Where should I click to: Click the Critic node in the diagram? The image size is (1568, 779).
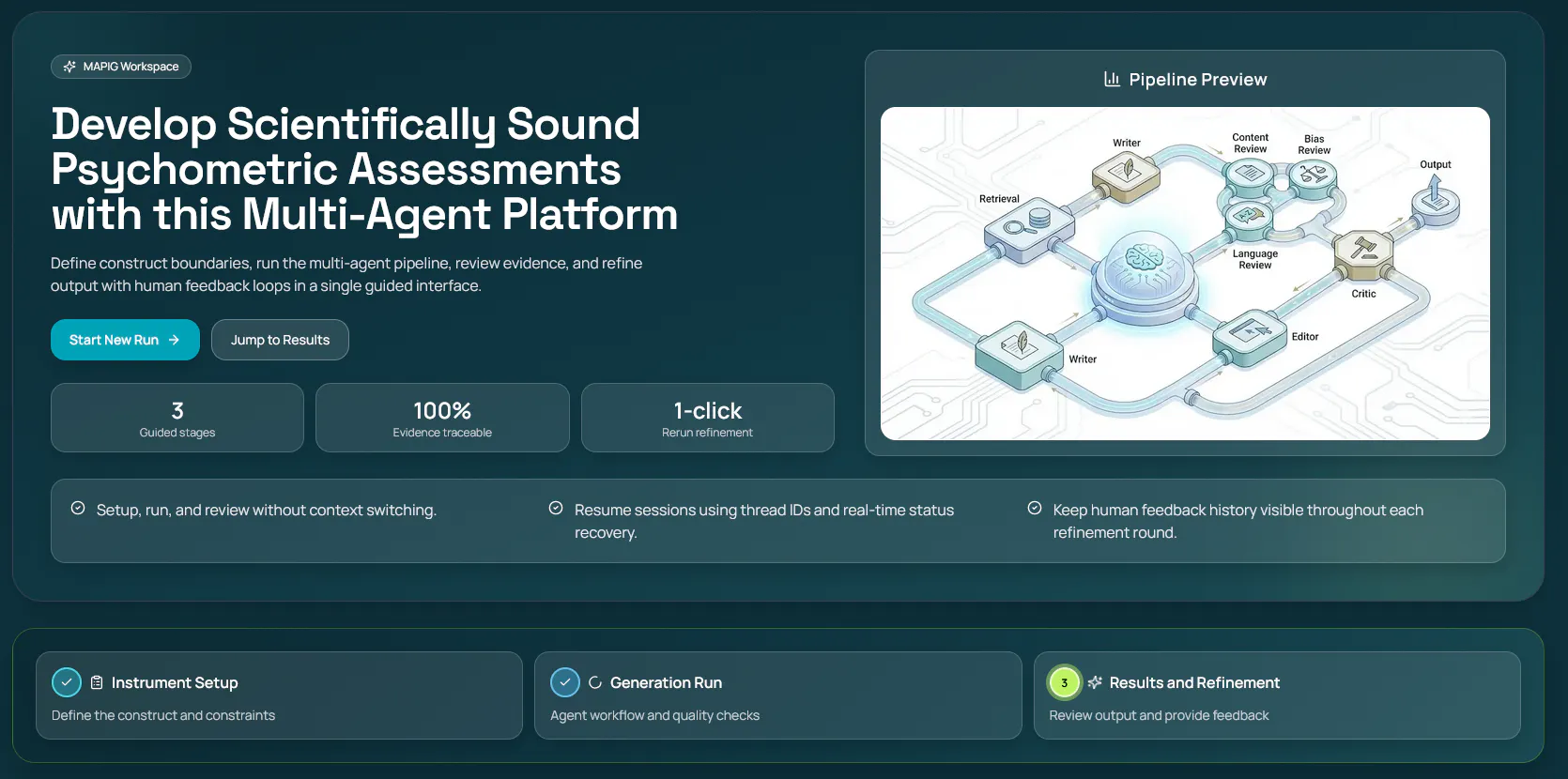[x=1363, y=255]
